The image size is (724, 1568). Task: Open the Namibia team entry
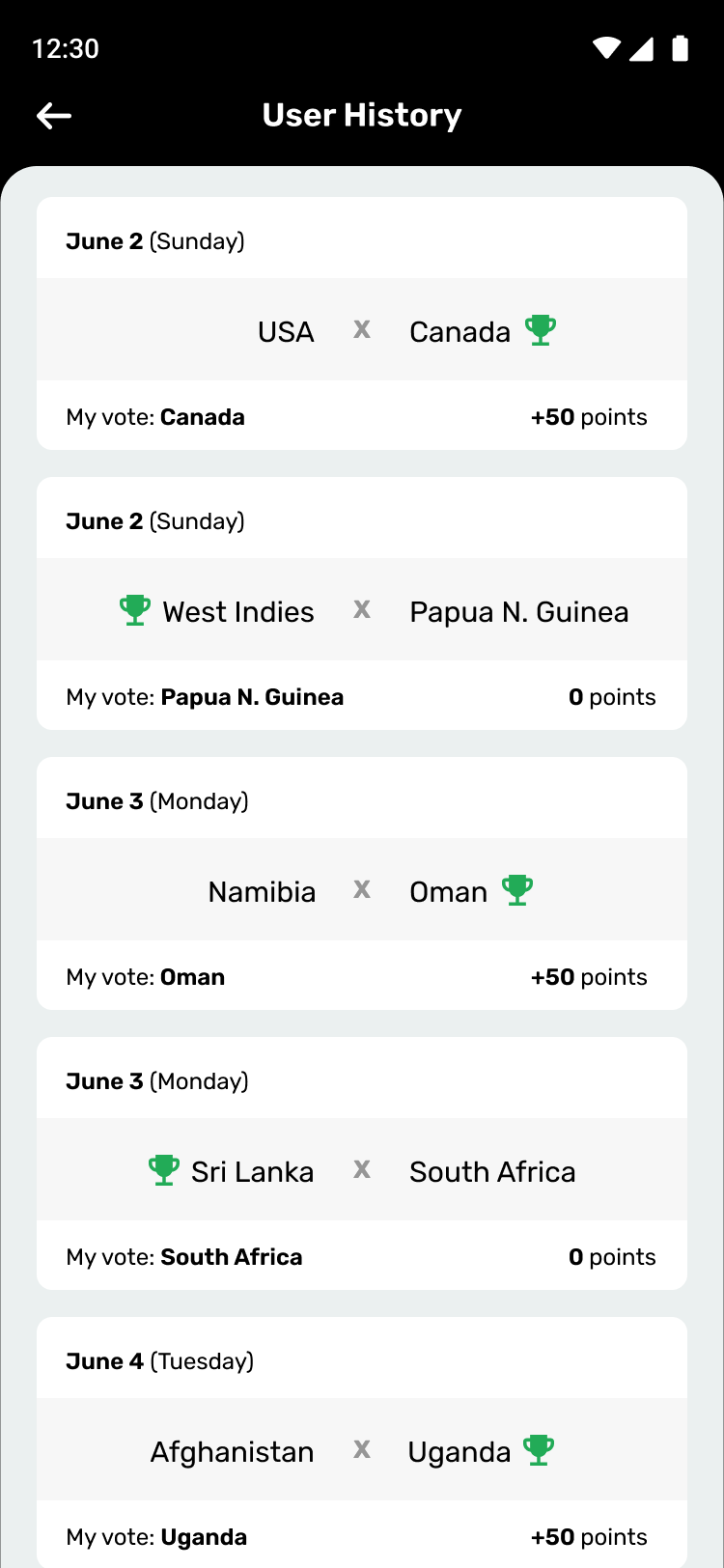262,892
